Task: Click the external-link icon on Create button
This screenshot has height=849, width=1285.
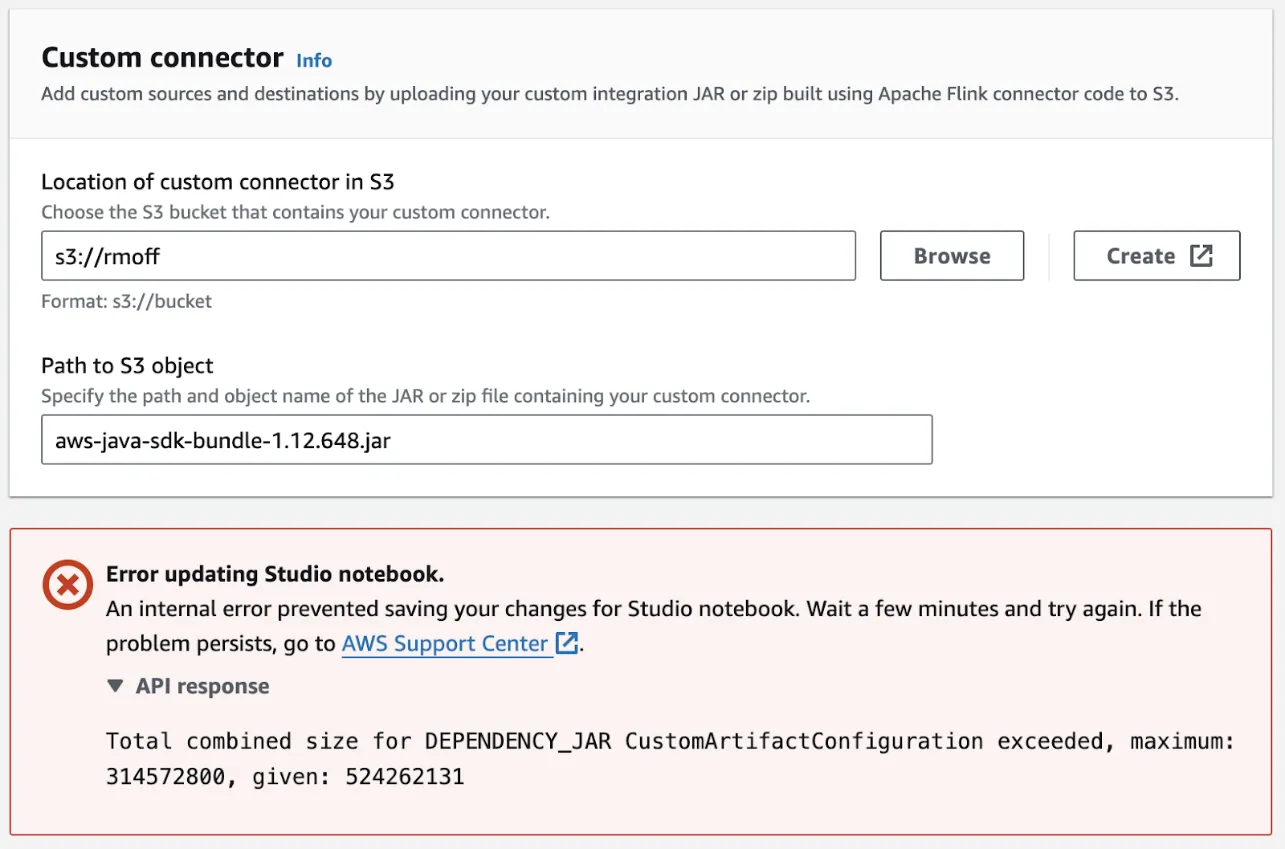Action: click(1201, 256)
